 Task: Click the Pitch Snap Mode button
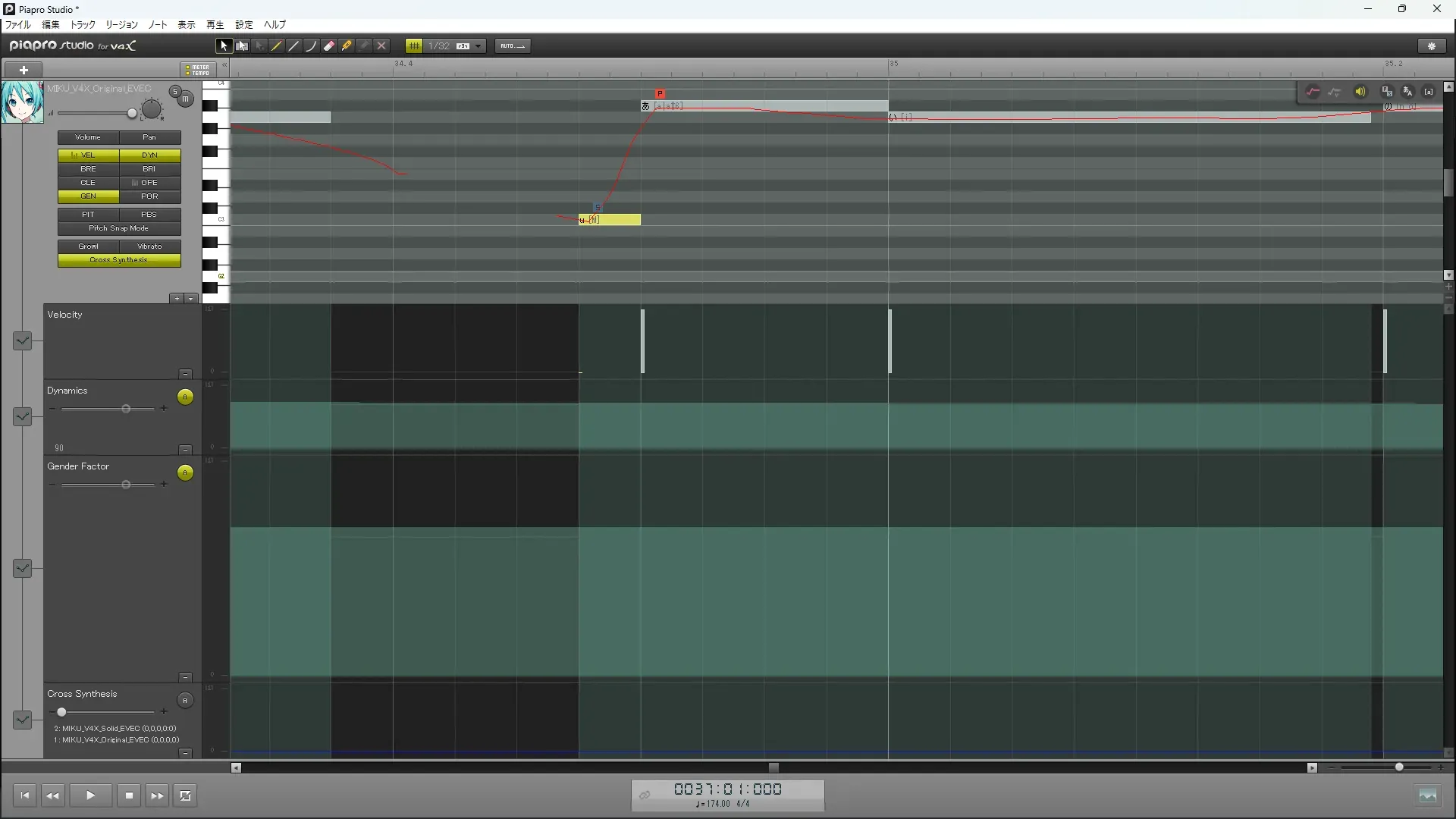[x=119, y=228]
